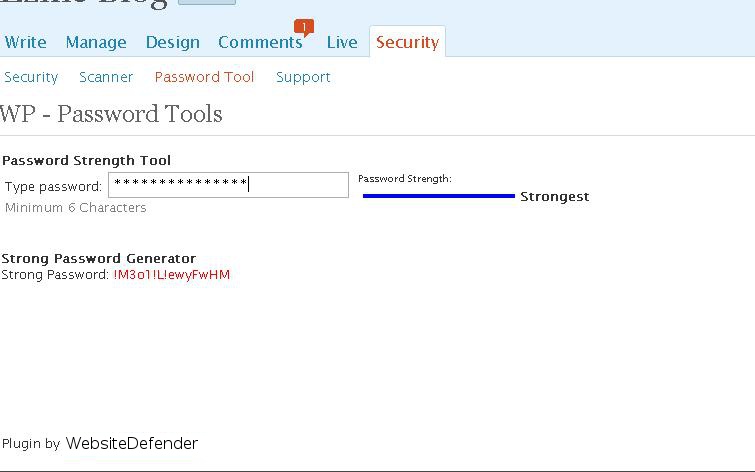Focus the Type password input field
755x472 pixels.
(x=228, y=185)
